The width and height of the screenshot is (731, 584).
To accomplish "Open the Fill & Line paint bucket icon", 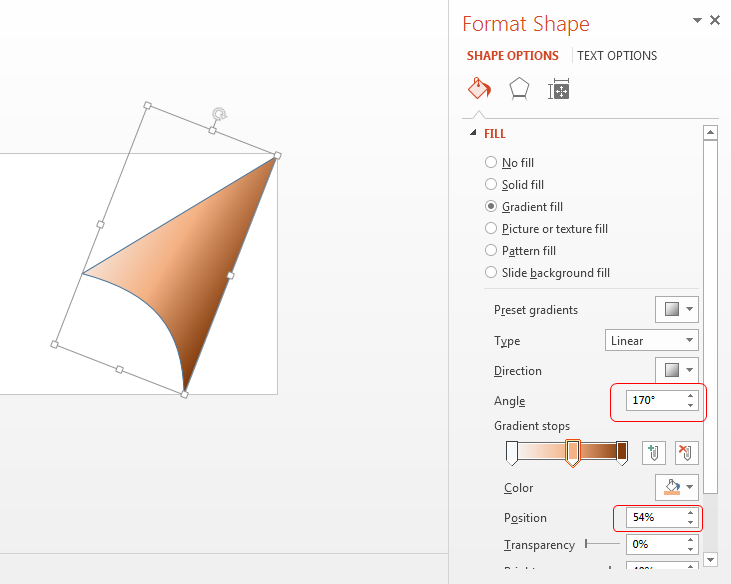I will [479, 89].
